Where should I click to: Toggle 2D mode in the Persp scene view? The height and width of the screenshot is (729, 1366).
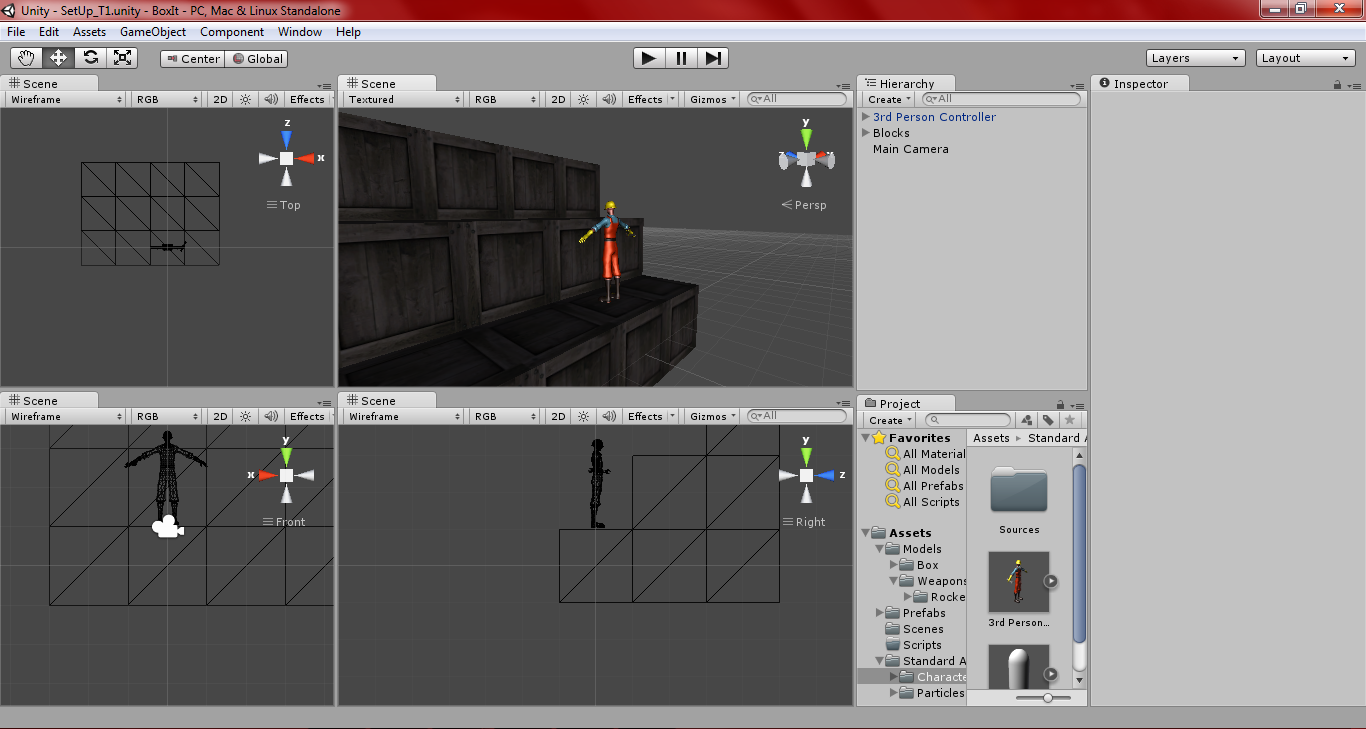pyautogui.click(x=558, y=99)
